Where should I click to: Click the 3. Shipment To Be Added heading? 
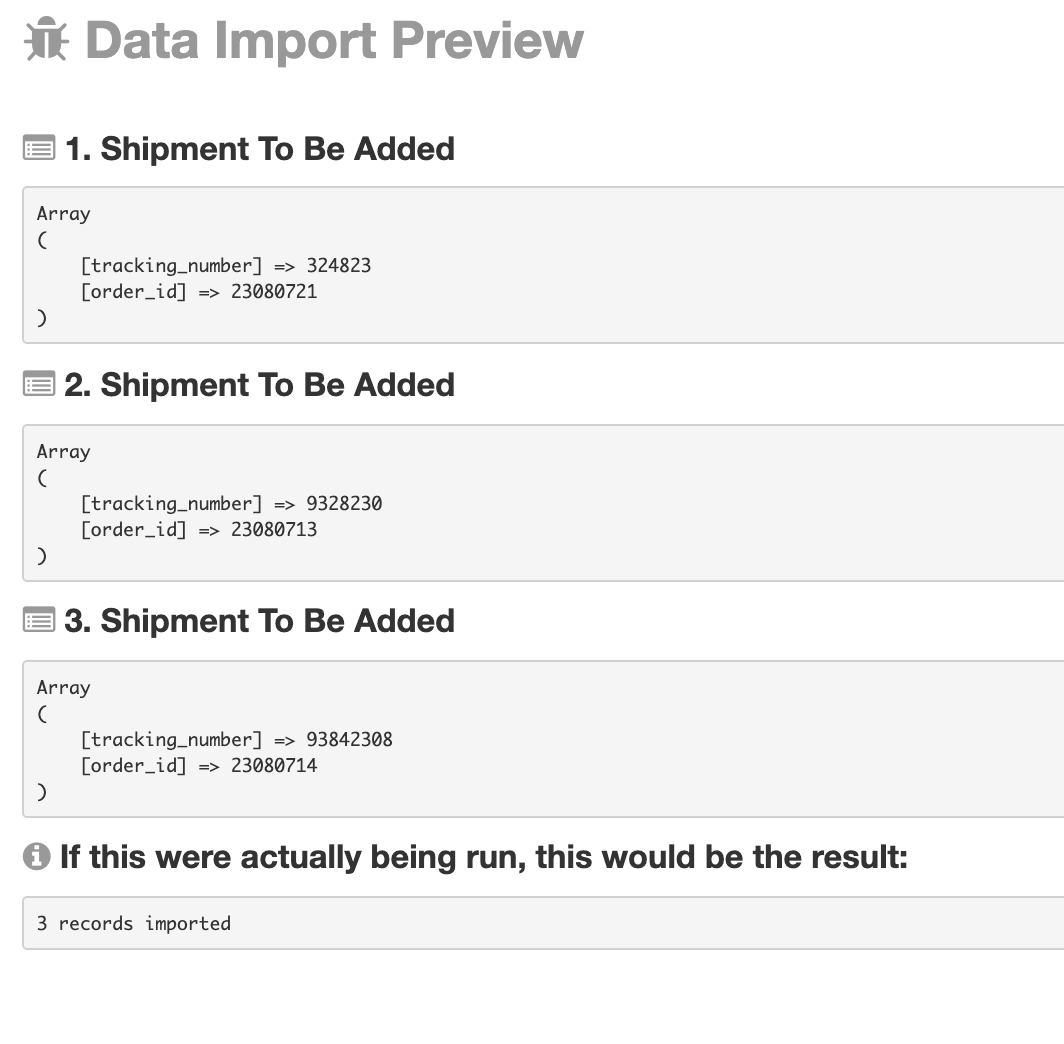[x=259, y=621]
